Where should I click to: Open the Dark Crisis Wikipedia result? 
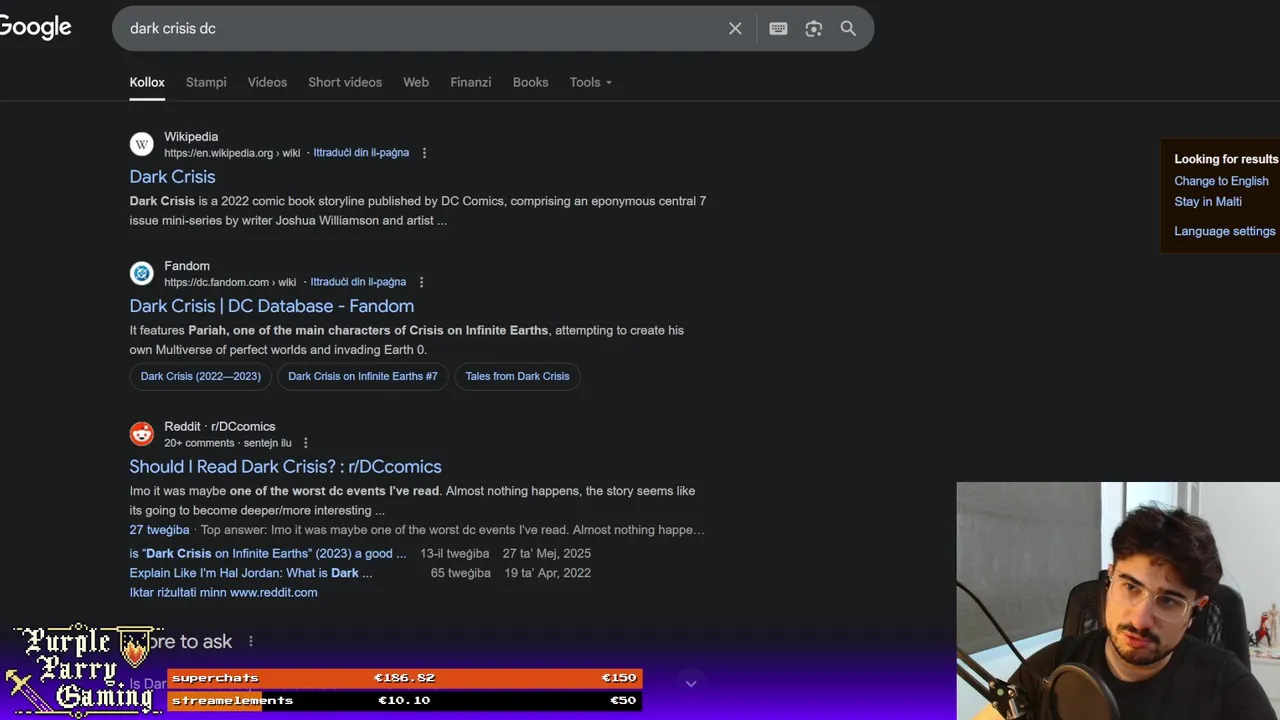point(172,176)
